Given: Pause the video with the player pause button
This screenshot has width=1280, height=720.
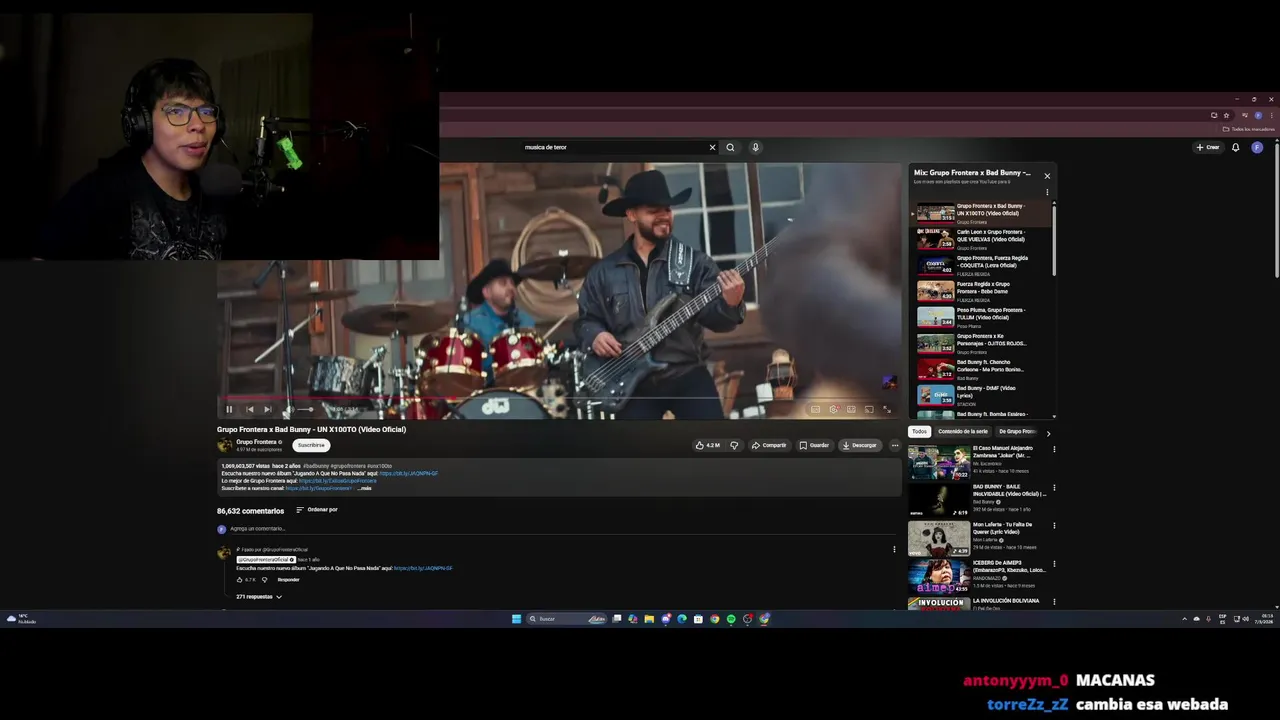Looking at the screenshot, I should tap(229, 409).
